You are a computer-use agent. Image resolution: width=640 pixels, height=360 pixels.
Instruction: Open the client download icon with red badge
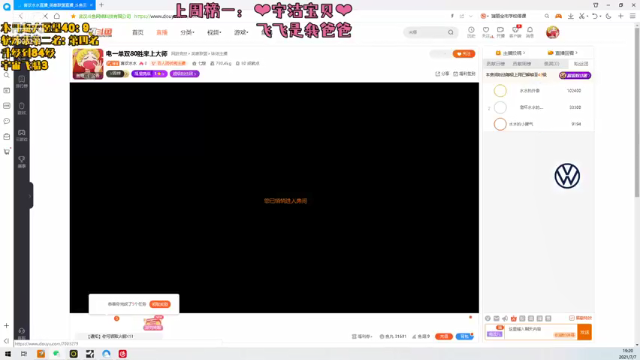pos(516,31)
